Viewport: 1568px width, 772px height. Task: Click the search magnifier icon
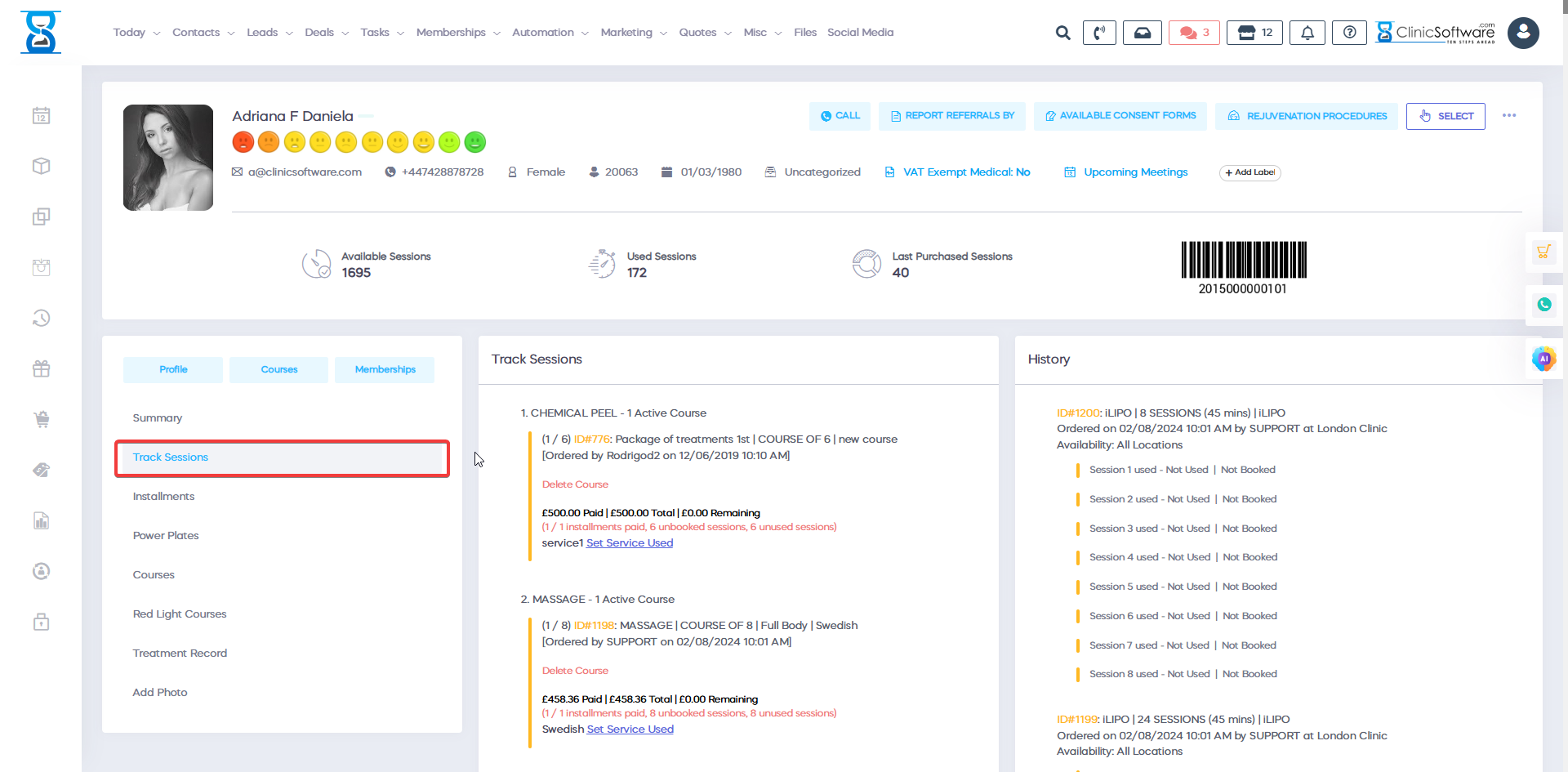1062,33
